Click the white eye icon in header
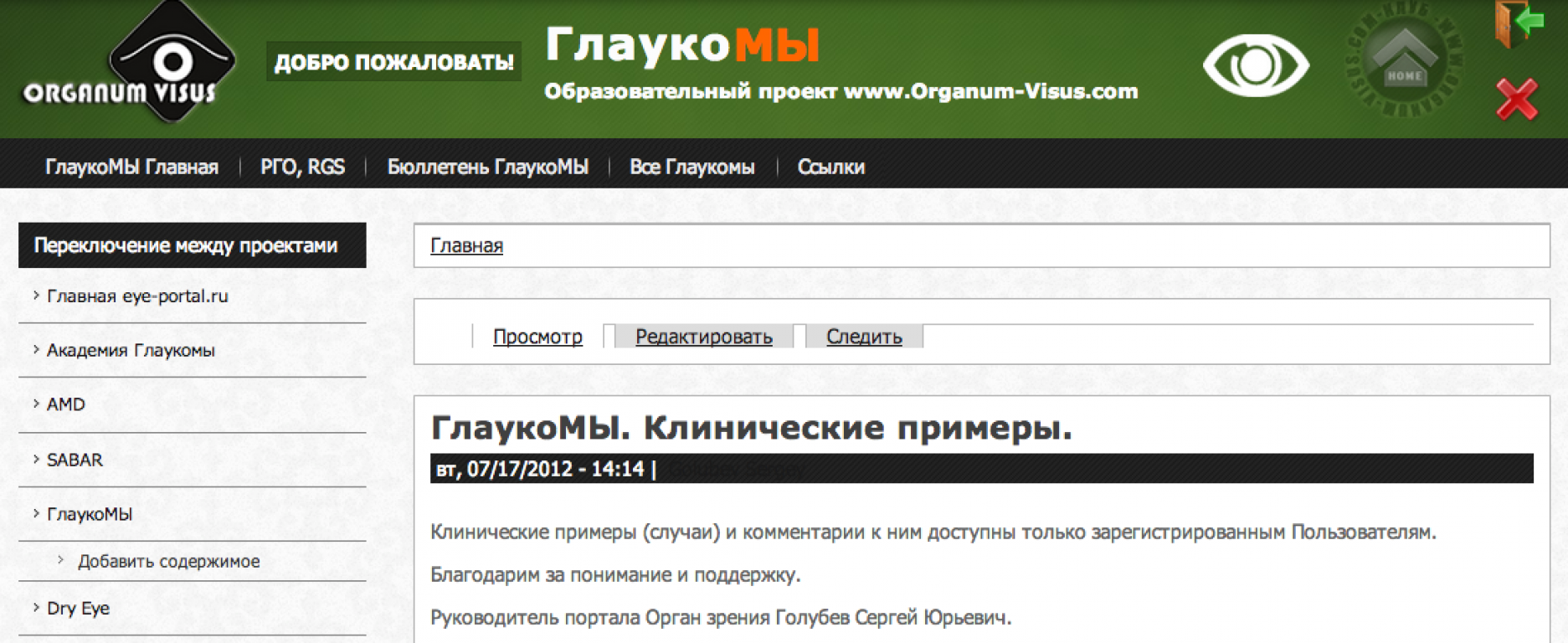 (x=1255, y=65)
